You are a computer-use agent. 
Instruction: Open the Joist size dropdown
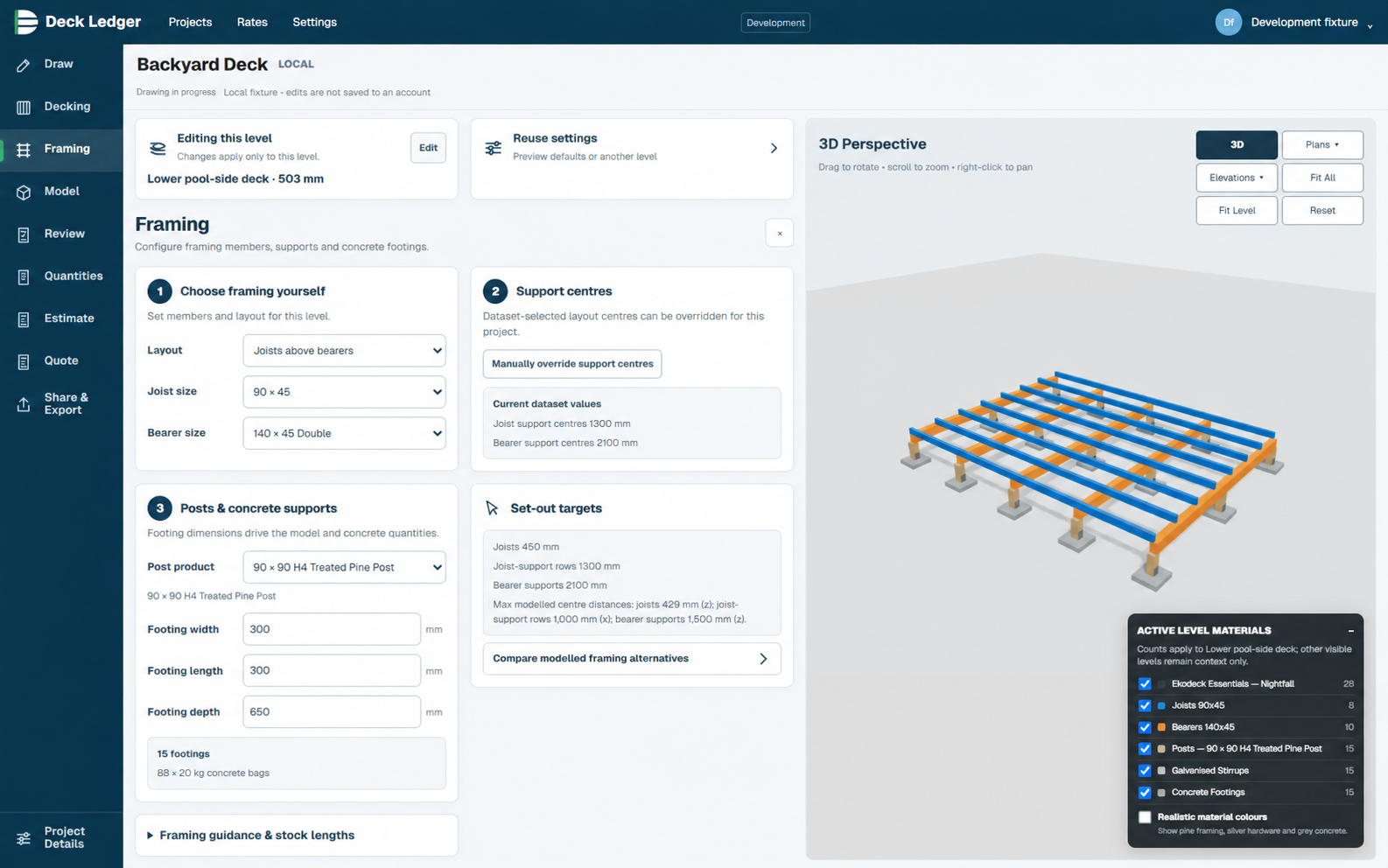click(x=344, y=392)
